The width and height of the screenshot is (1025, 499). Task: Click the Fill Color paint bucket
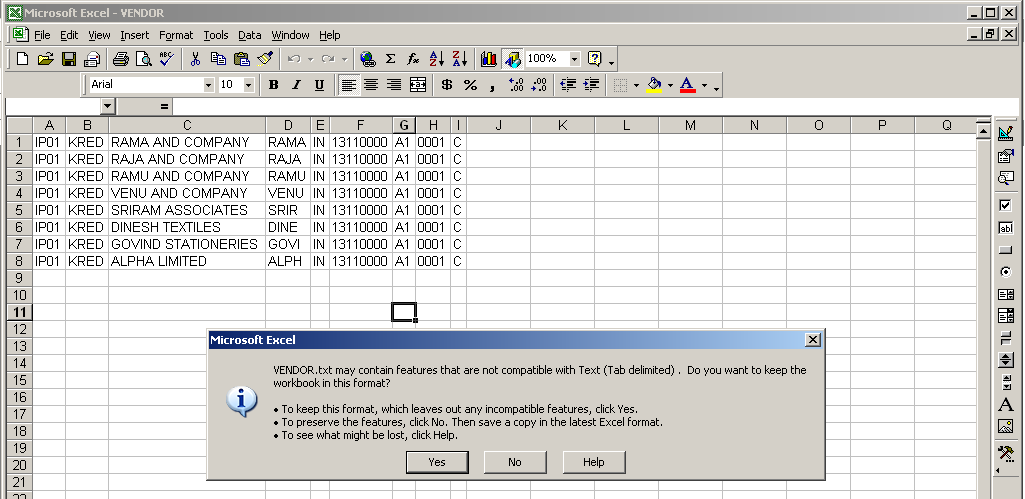(x=654, y=85)
